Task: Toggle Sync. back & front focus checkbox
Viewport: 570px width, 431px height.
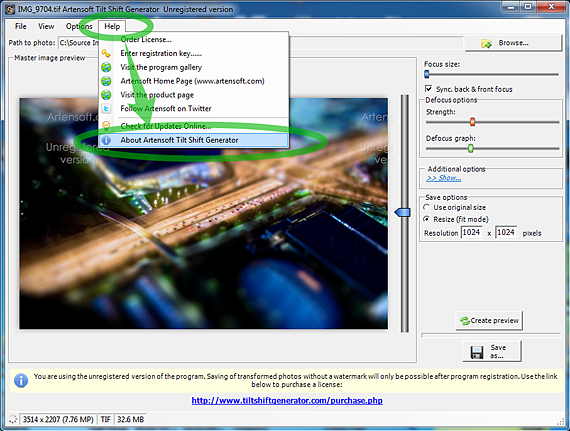Action: (x=429, y=89)
